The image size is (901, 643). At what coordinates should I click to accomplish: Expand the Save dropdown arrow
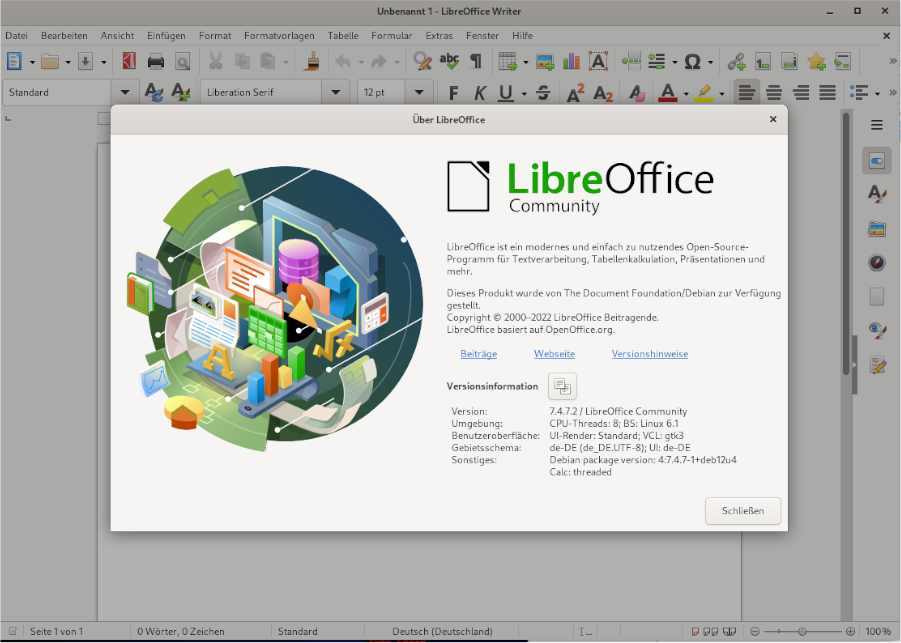click(x=103, y=62)
